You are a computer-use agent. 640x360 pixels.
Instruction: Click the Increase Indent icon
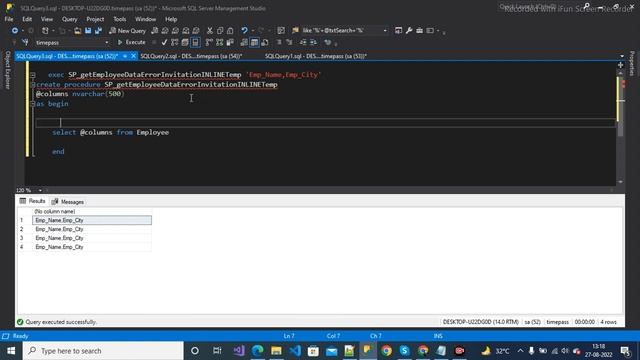(x=313, y=42)
